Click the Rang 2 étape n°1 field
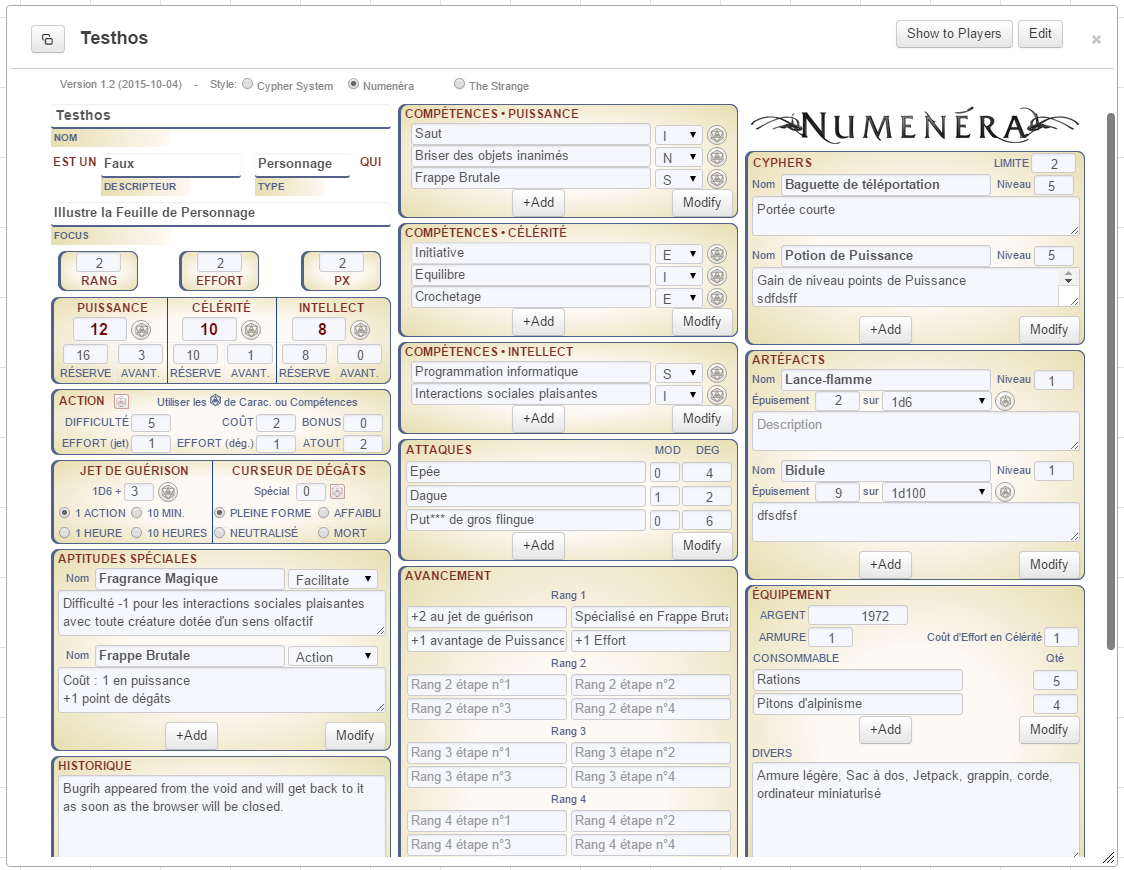The height and width of the screenshot is (870, 1124). point(487,685)
